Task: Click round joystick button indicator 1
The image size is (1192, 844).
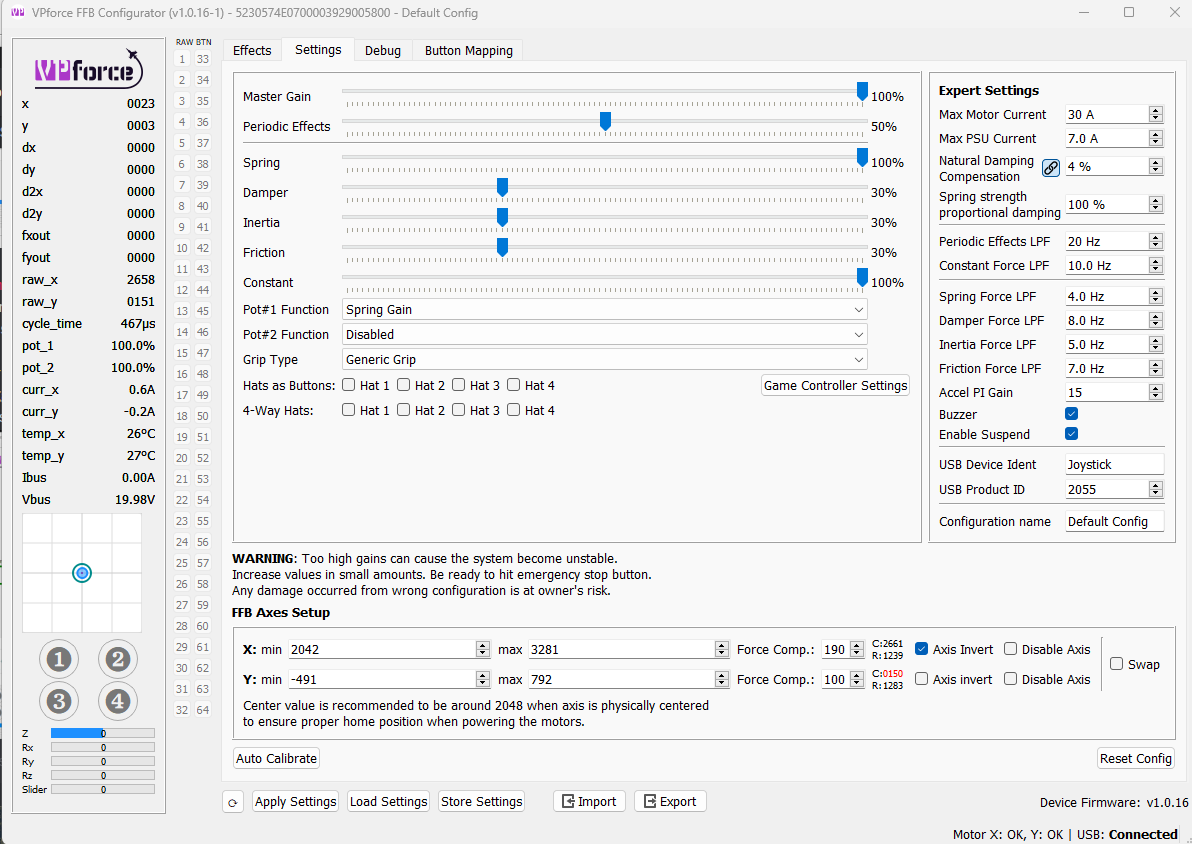Action: [x=58, y=659]
